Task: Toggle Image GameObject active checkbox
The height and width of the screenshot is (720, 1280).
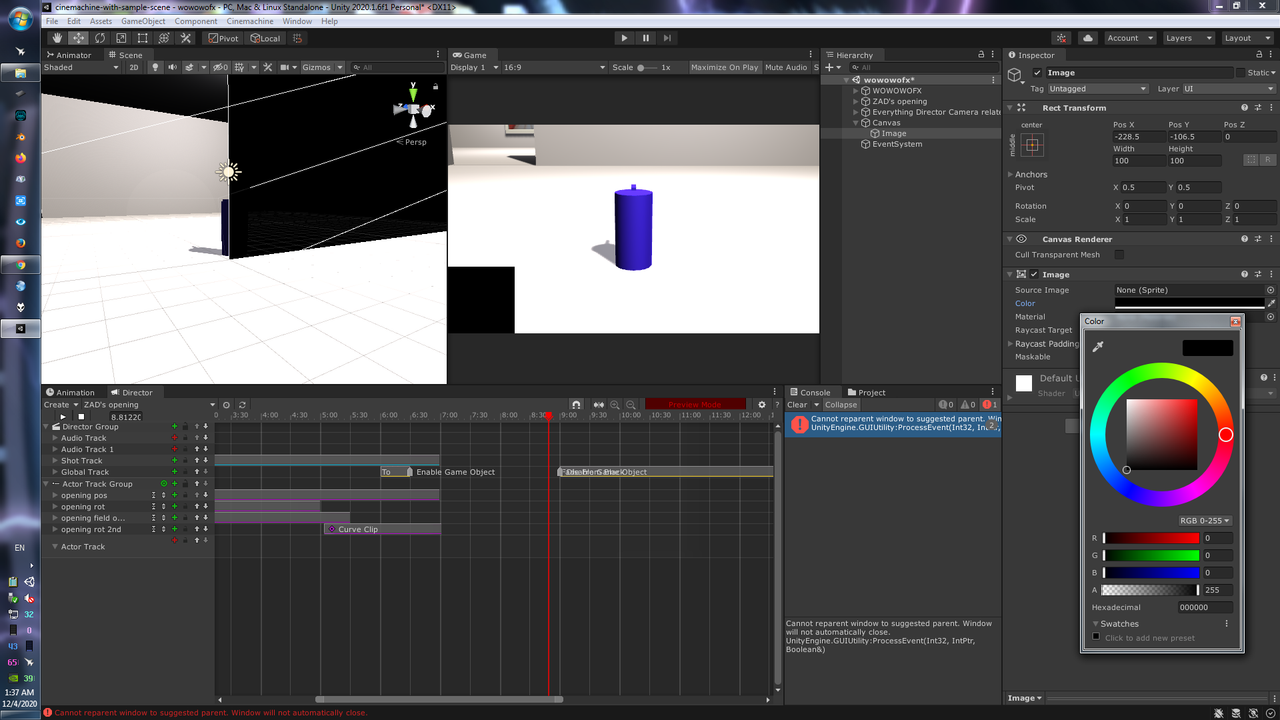Action: (x=1037, y=73)
